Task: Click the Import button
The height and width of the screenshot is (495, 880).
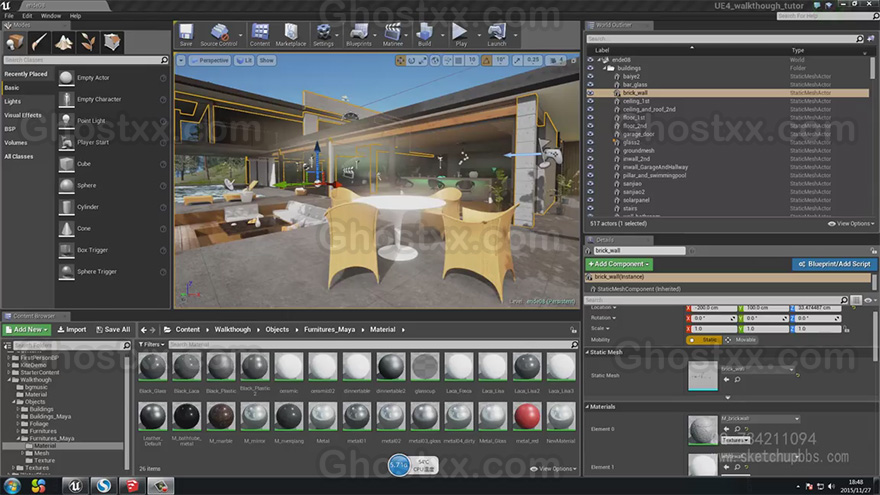Action: [72, 330]
